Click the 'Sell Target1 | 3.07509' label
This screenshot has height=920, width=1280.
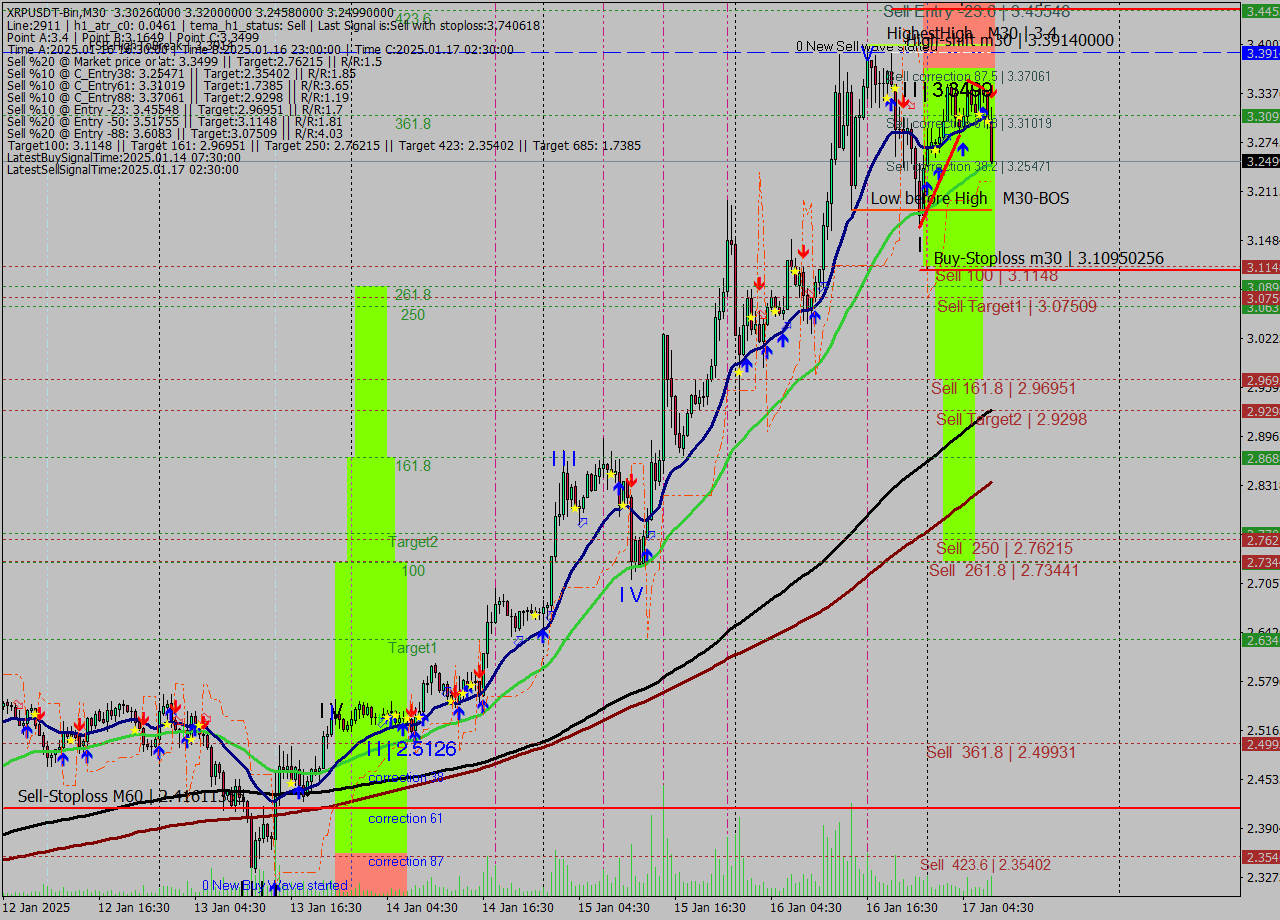(x=1017, y=307)
